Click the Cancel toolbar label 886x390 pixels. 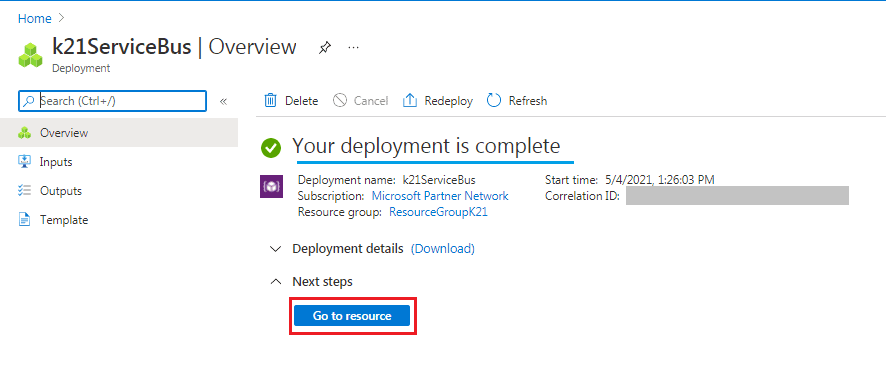pyautogui.click(x=371, y=101)
